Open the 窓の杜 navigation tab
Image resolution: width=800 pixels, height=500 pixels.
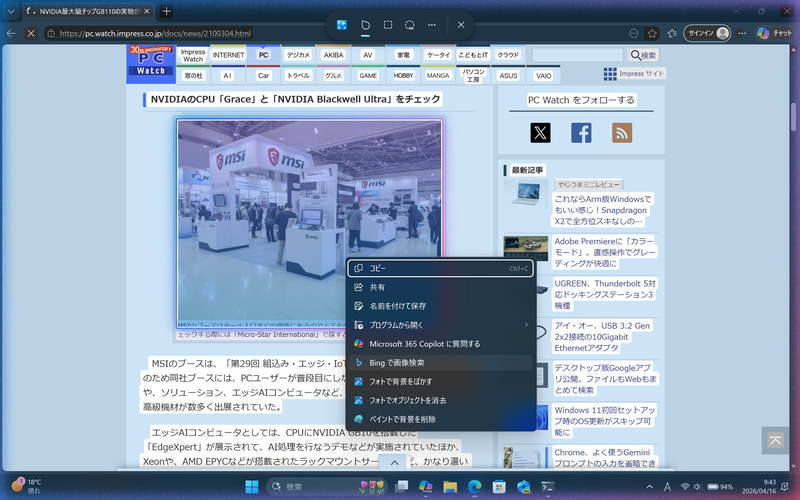193,76
